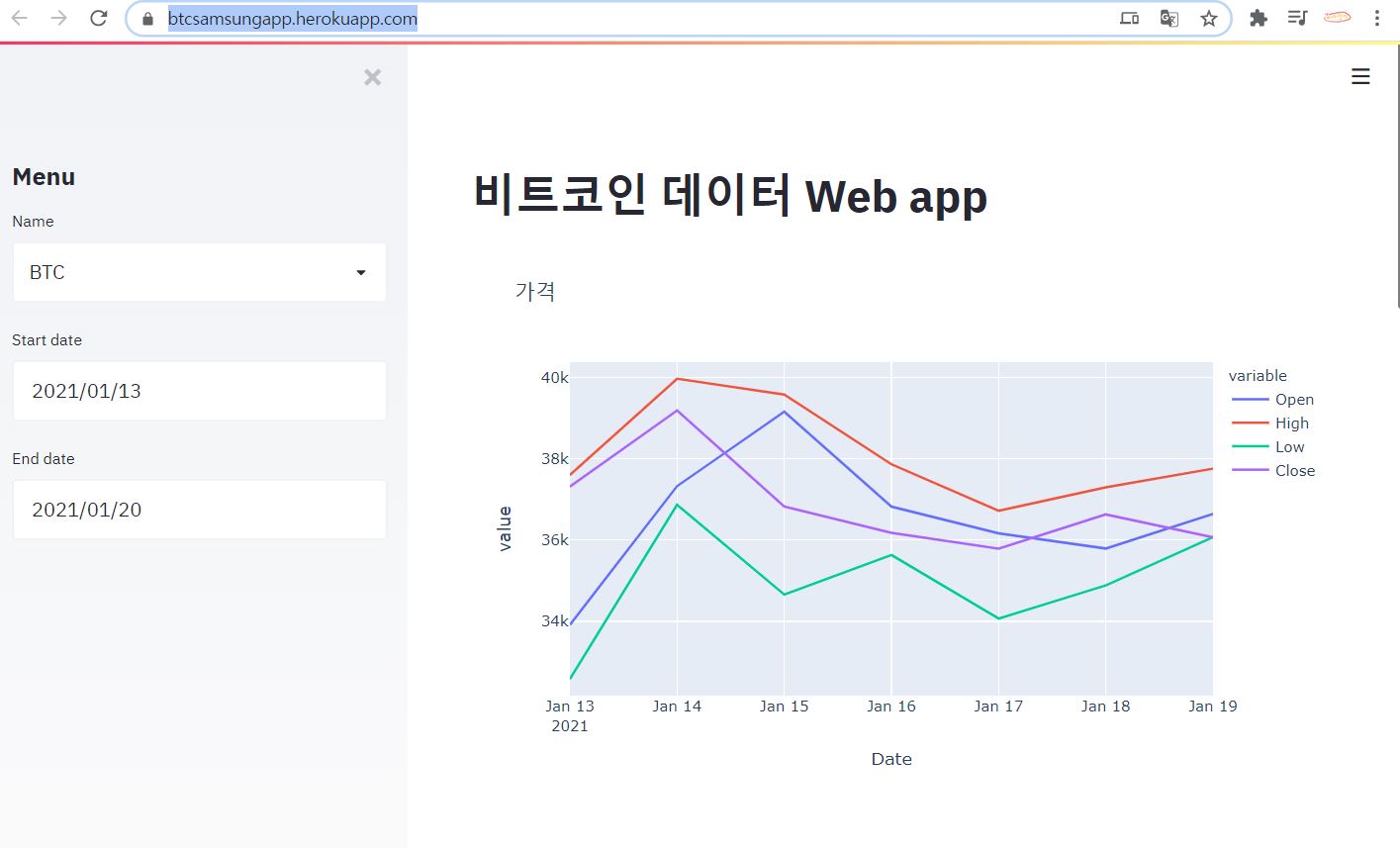Click the 'Jan 19' x-axis label
1400x848 pixels.
coord(1213,707)
